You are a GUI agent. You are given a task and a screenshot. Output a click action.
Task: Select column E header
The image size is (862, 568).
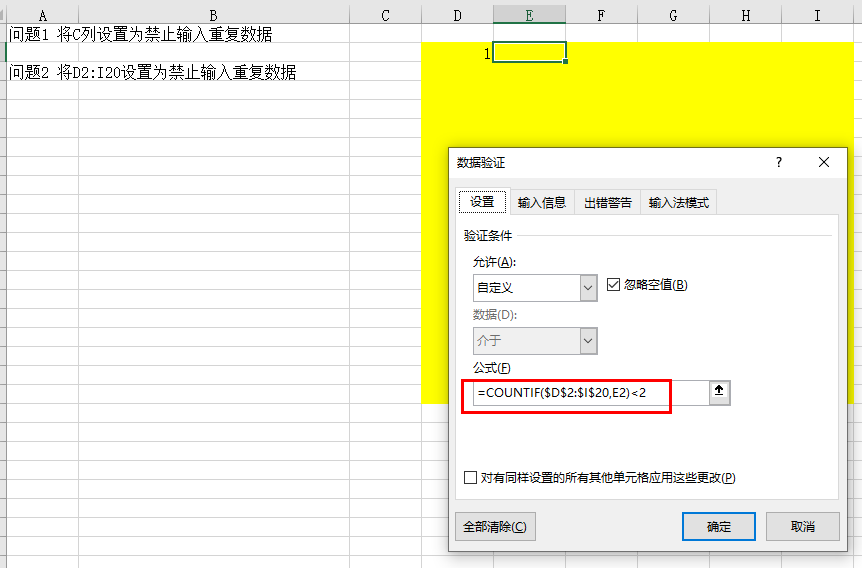pos(529,15)
